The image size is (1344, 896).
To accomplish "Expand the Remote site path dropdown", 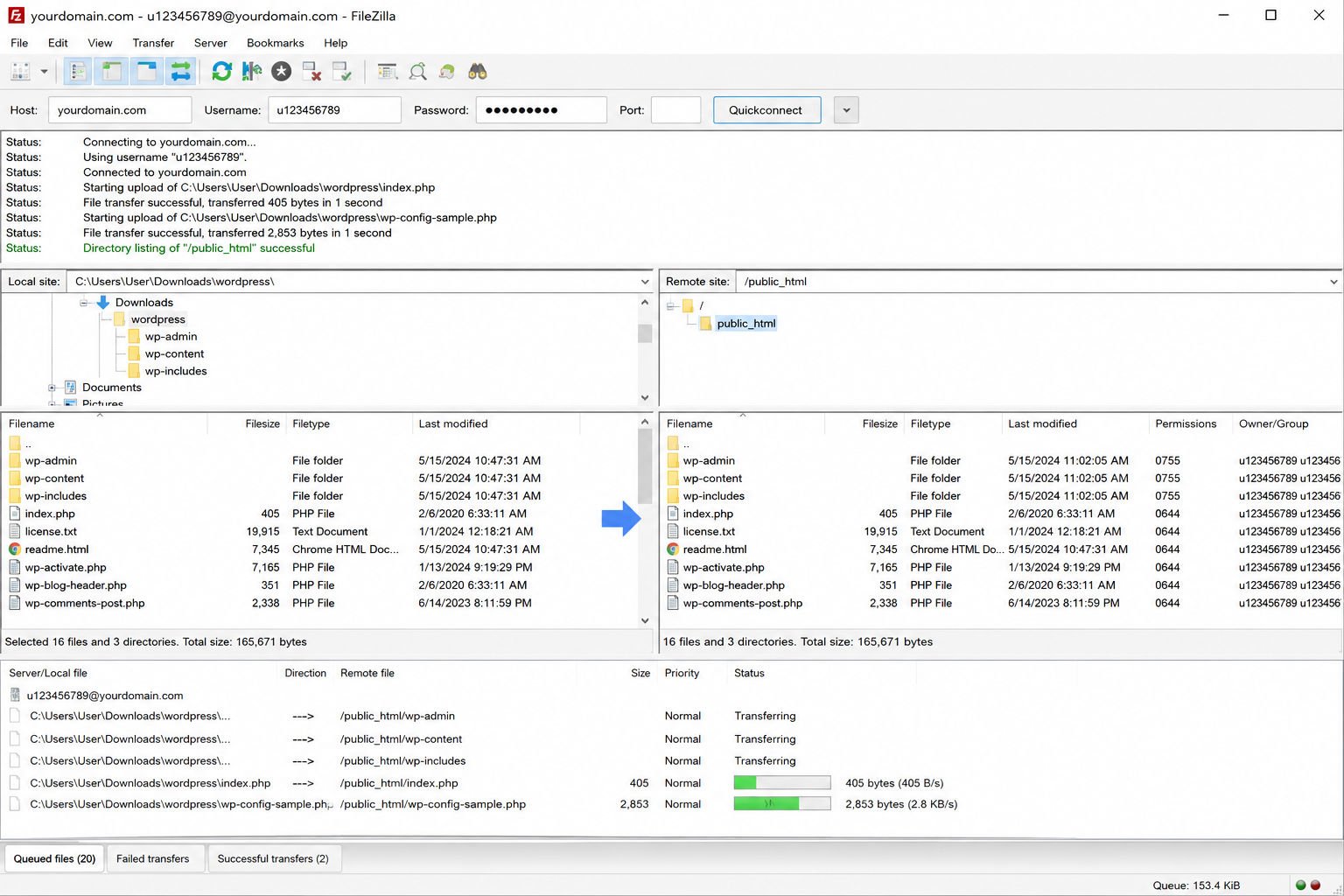I will click(x=1333, y=282).
